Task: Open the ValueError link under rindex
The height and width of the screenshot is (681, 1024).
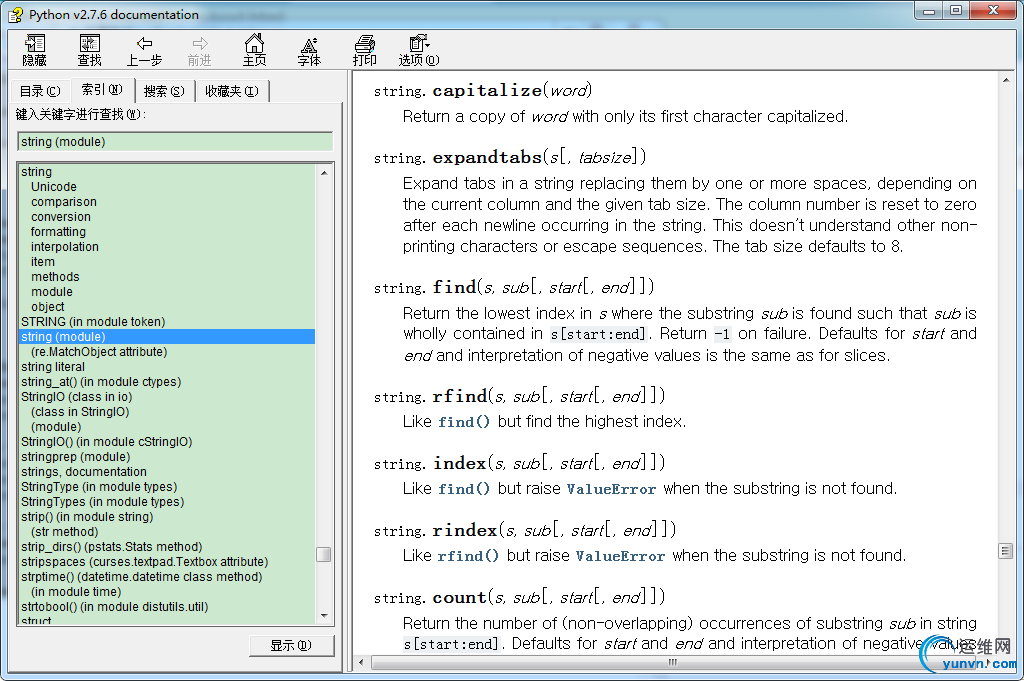Action: click(620, 556)
